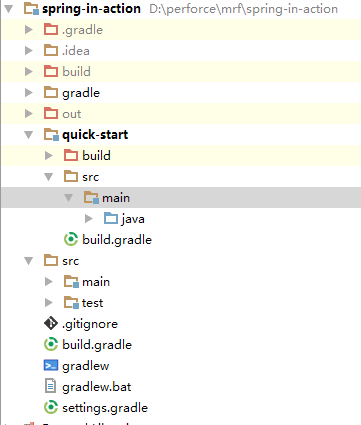Click the spring-in-action module folder icon

pyautogui.click(x=31, y=9)
